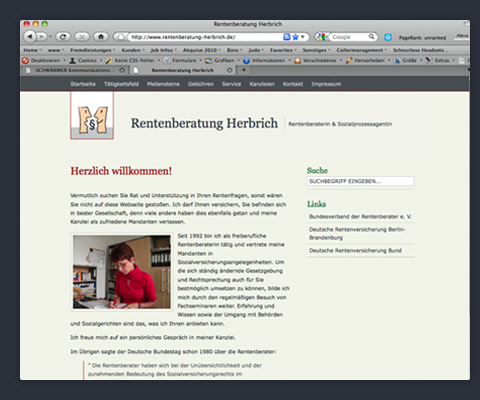The width and height of the screenshot is (480, 400).
Task: Select the Rentenberatung Herbrich tab
Action: [x=182, y=70]
